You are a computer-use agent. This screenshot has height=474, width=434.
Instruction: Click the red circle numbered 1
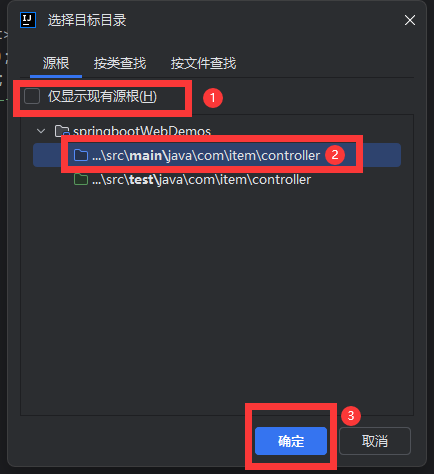tap(213, 98)
